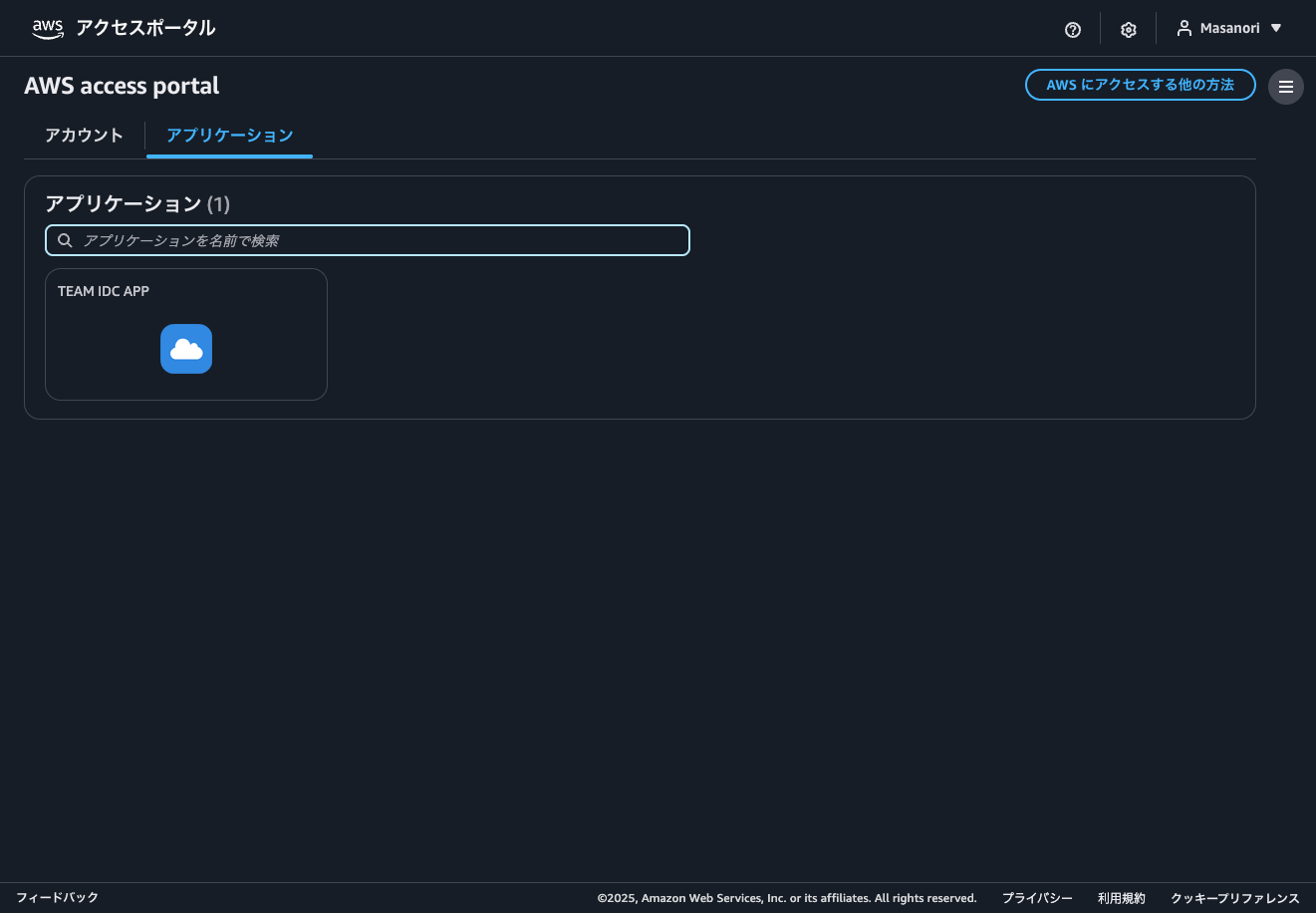This screenshot has width=1316, height=913.
Task: Click the AWS access portal heading
Action: click(x=122, y=87)
